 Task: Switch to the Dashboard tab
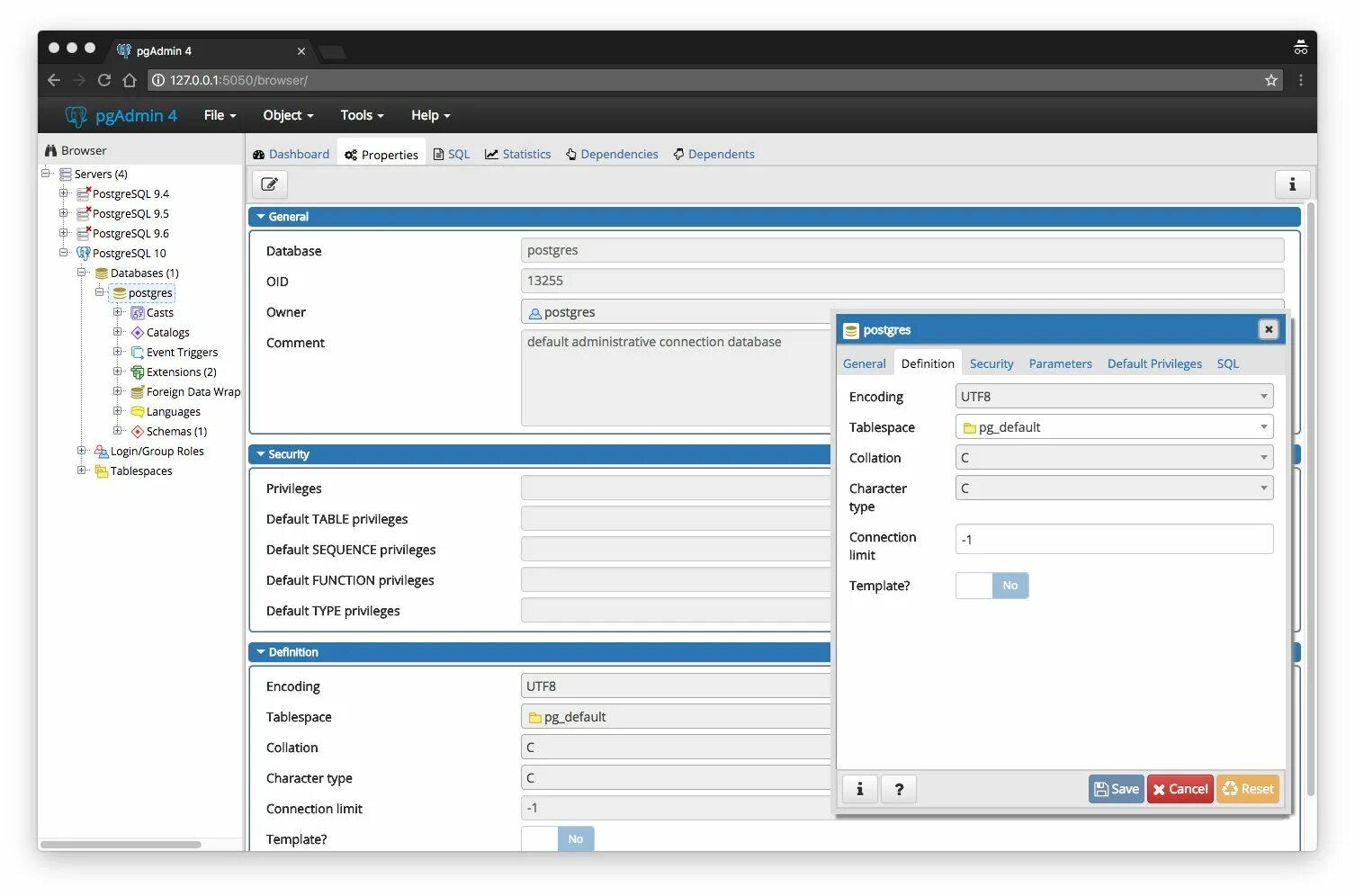click(291, 154)
